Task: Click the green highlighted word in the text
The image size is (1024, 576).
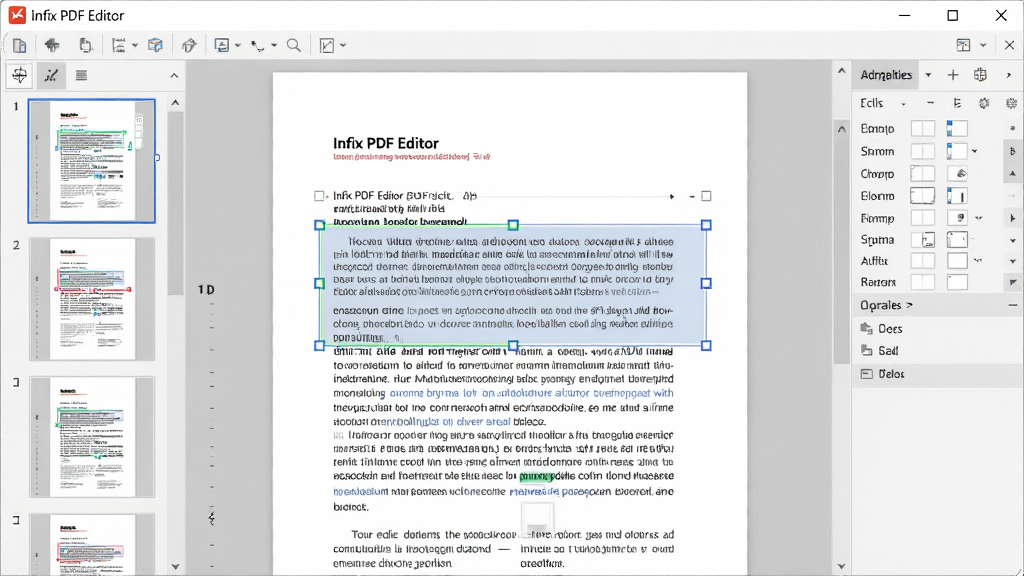Action: tap(536, 476)
